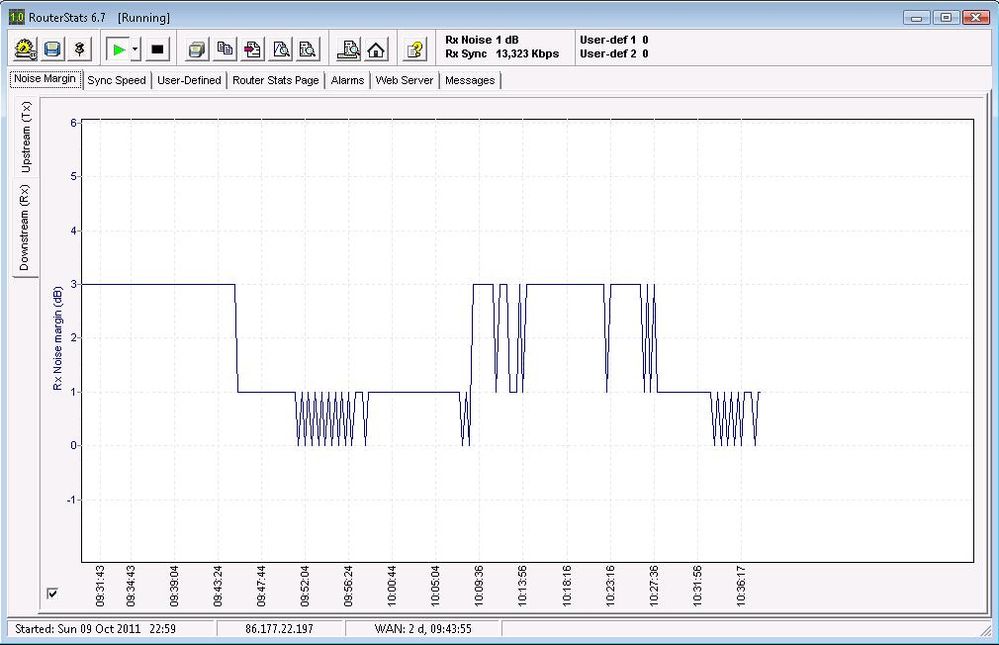Image resolution: width=999 pixels, height=645 pixels.
Task: Click the stacked windows toolbar icon
Action: (x=198, y=48)
